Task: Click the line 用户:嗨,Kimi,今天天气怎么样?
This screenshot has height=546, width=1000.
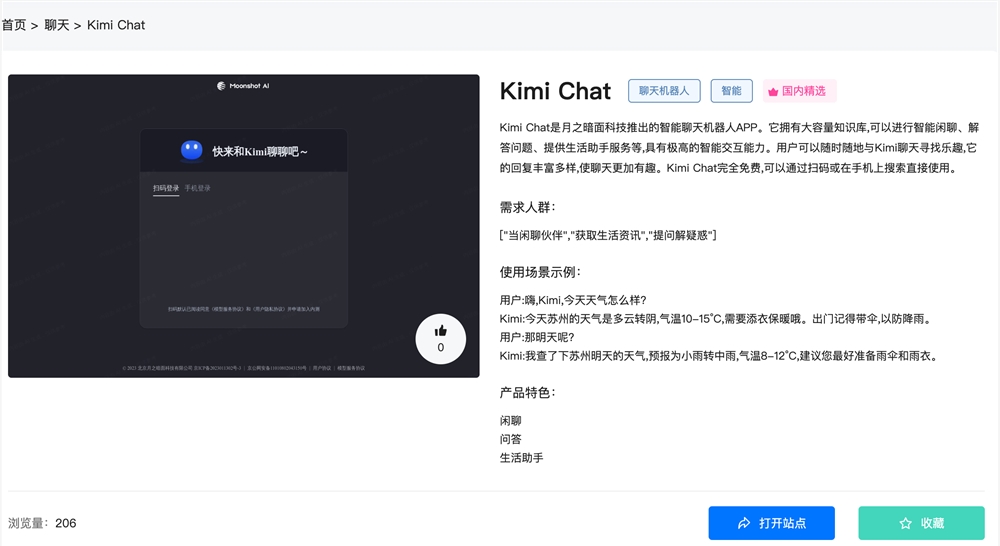Action: [x=573, y=300]
